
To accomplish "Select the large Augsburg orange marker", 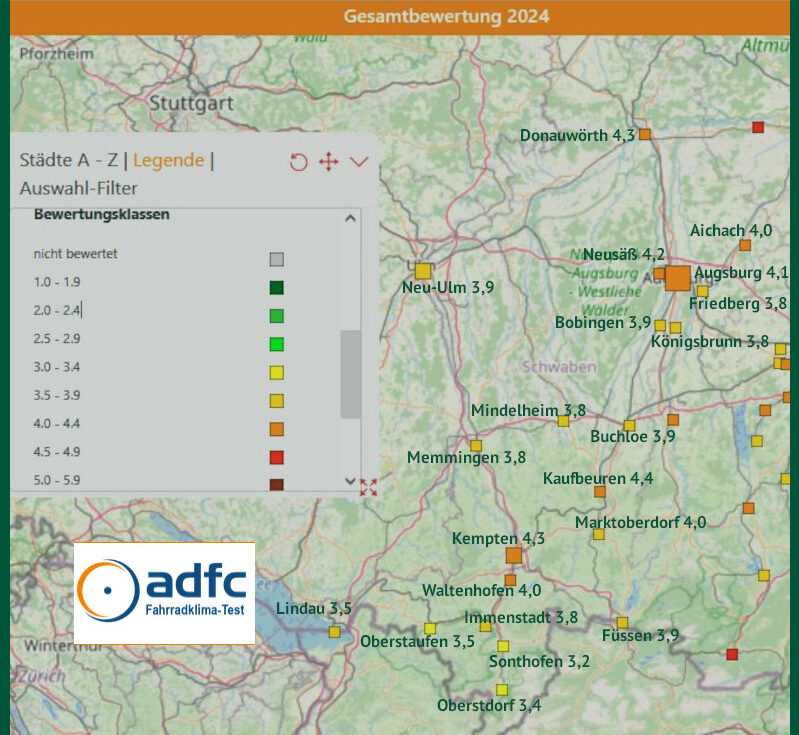I will 678,278.
